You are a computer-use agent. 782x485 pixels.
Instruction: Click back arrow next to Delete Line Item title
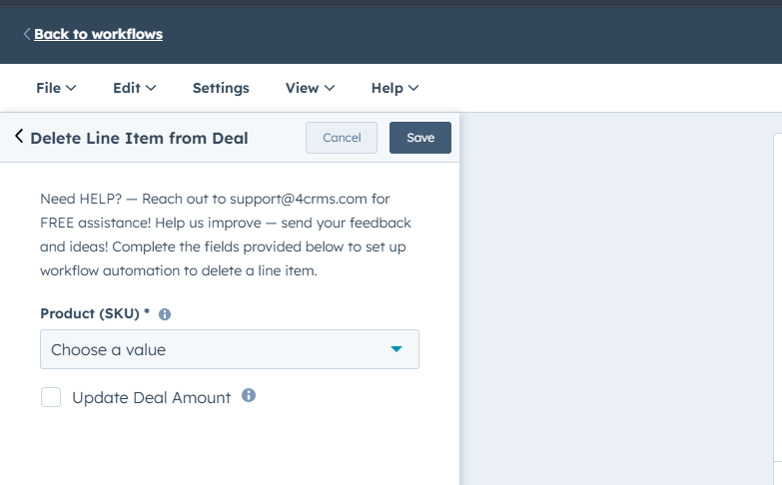[x=19, y=136]
